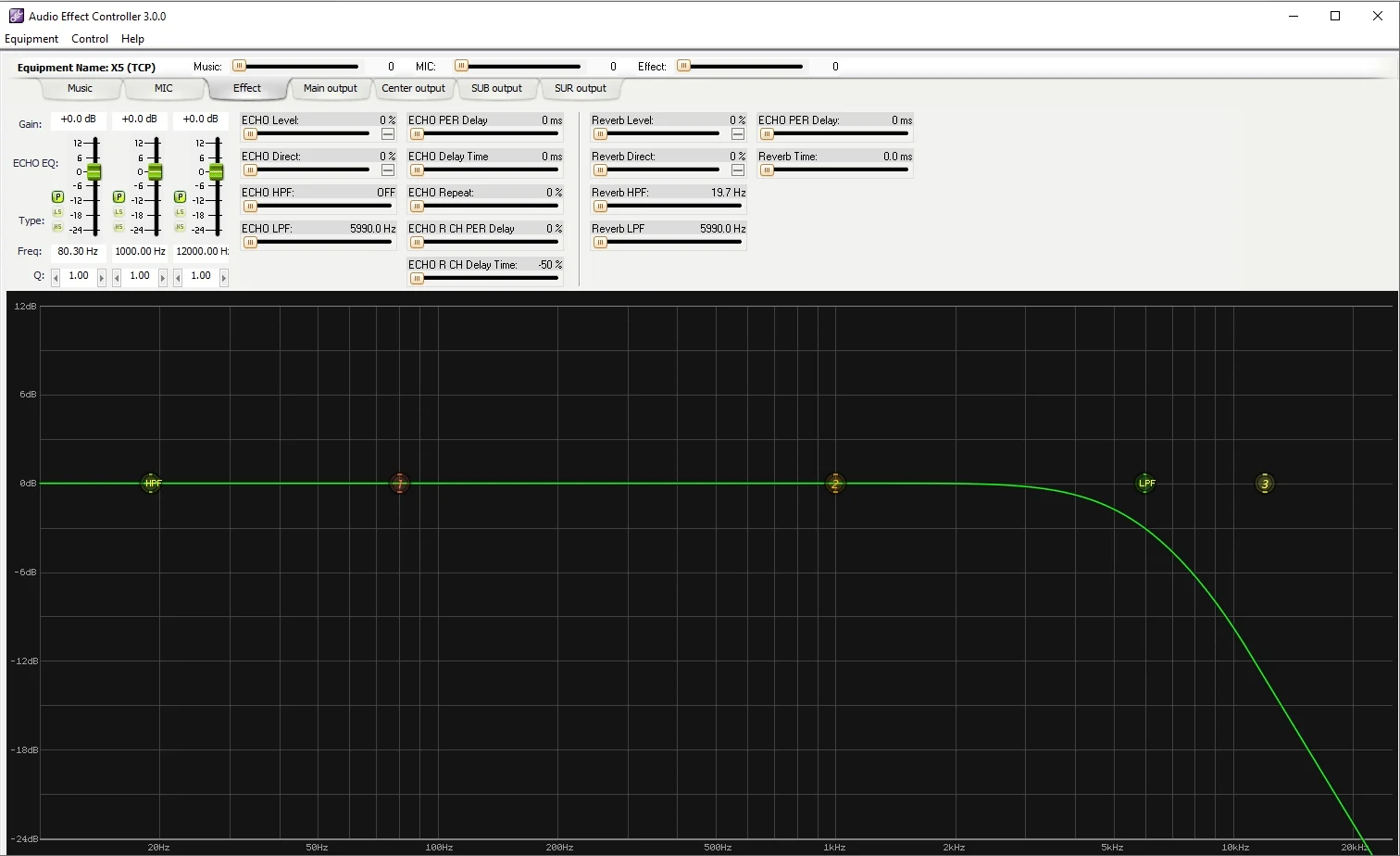
Task: Click the minus button next to ECHO Level
Action: click(x=388, y=134)
